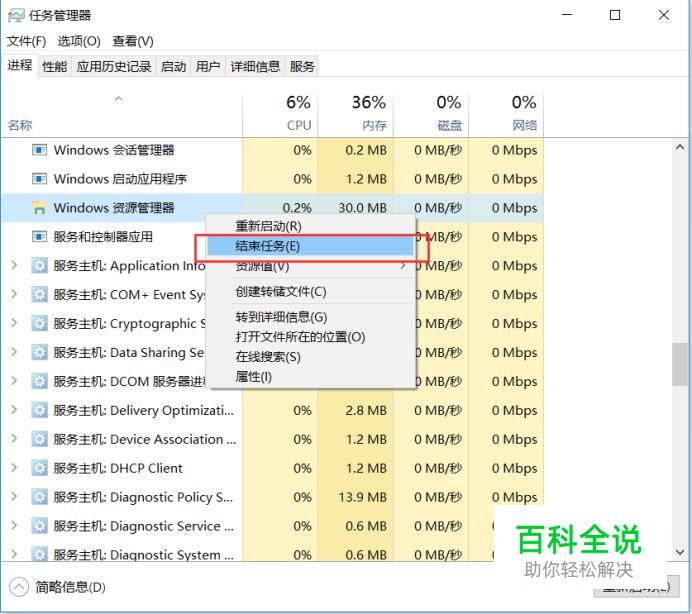
Task: Open the 查看(V) menu
Action: [133, 41]
